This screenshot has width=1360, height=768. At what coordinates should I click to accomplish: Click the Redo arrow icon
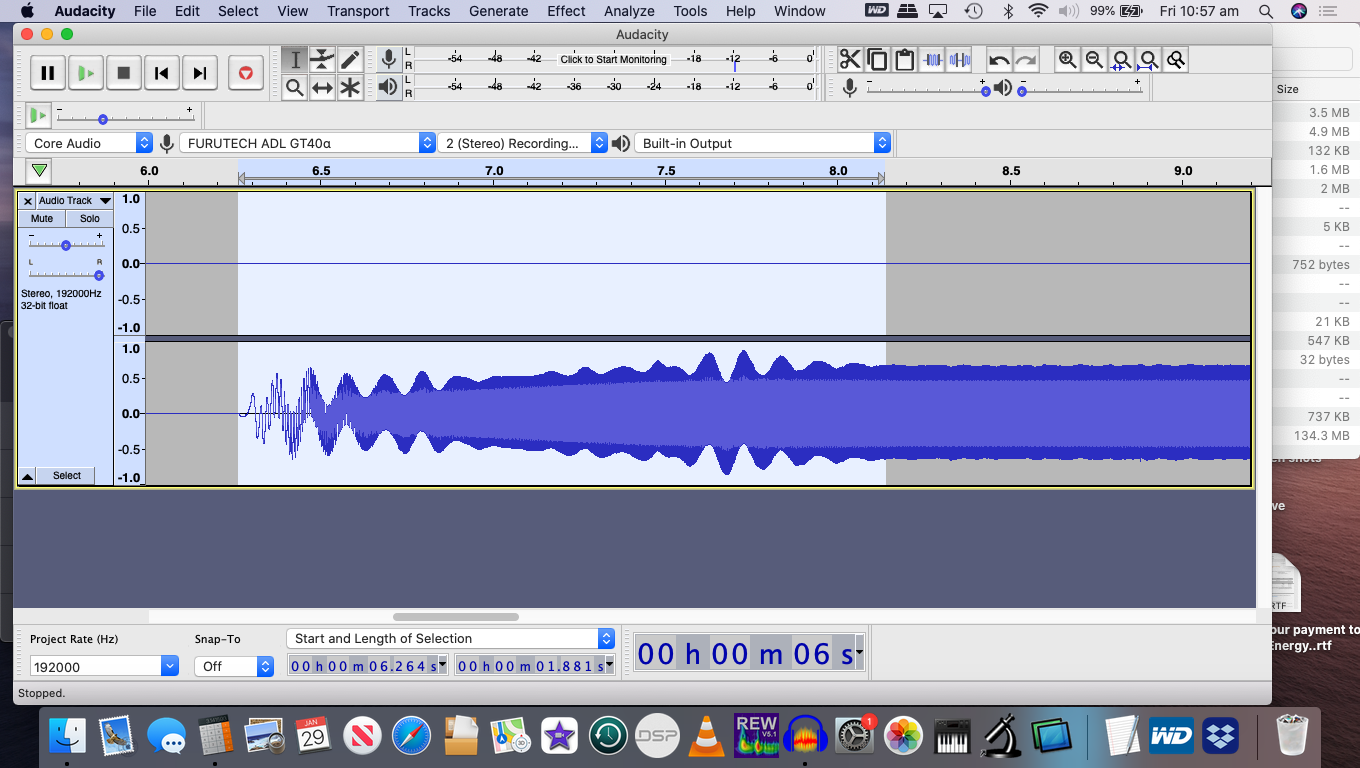click(1026, 60)
